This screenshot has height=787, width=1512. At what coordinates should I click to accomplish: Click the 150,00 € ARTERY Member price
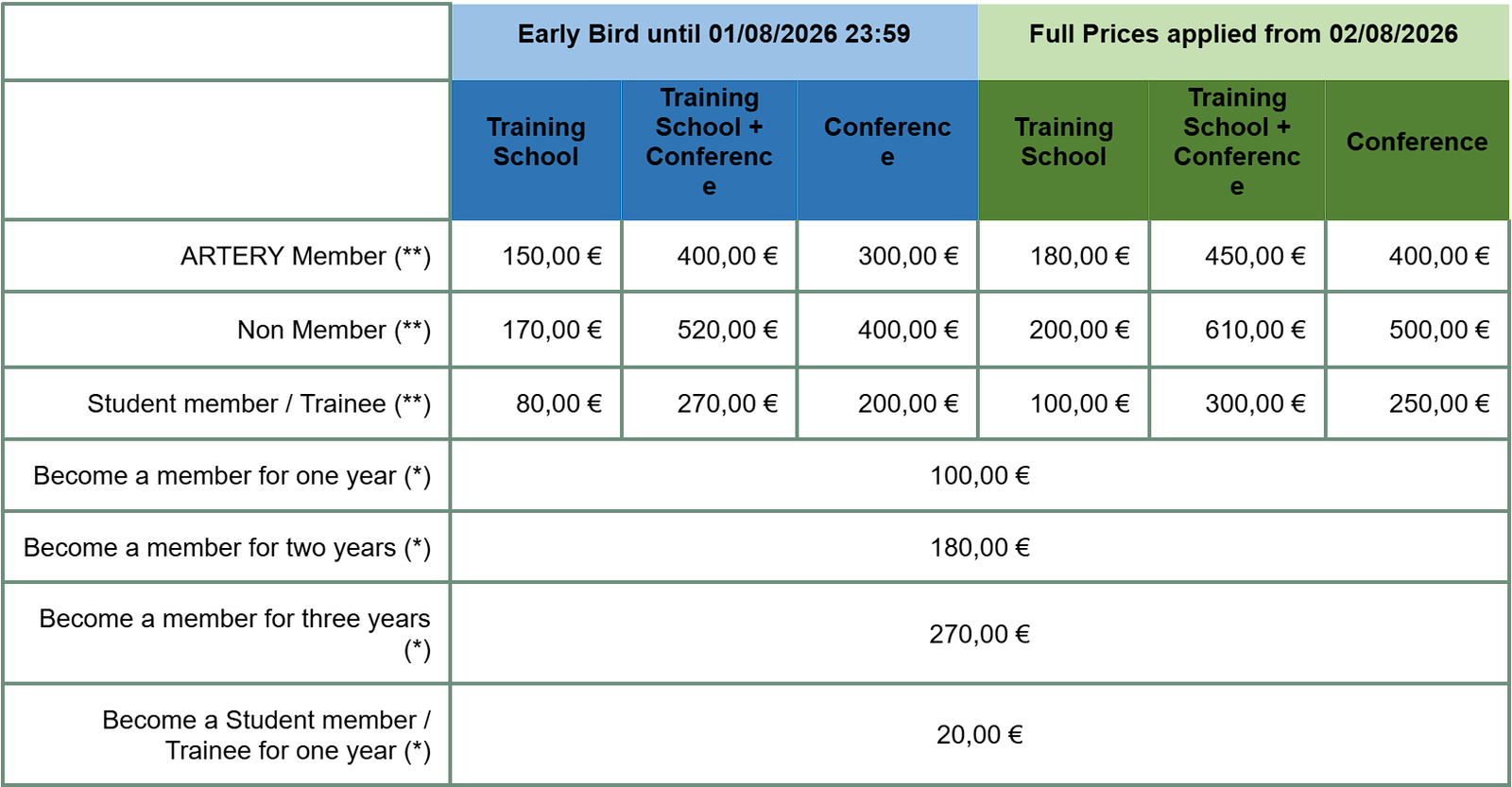pyautogui.click(x=552, y=256)
